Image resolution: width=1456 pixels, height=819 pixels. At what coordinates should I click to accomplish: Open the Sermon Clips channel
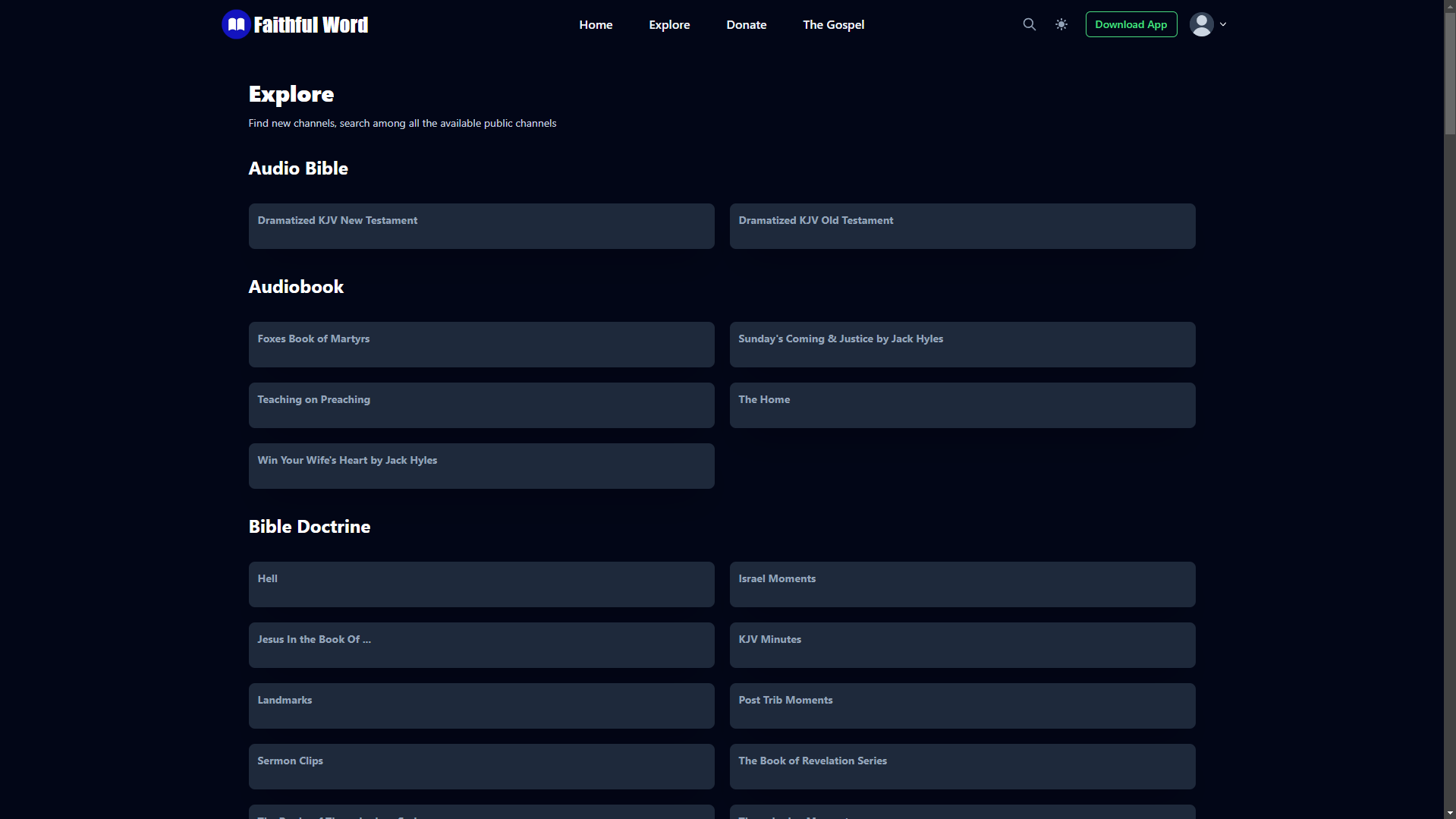[481, 767]
